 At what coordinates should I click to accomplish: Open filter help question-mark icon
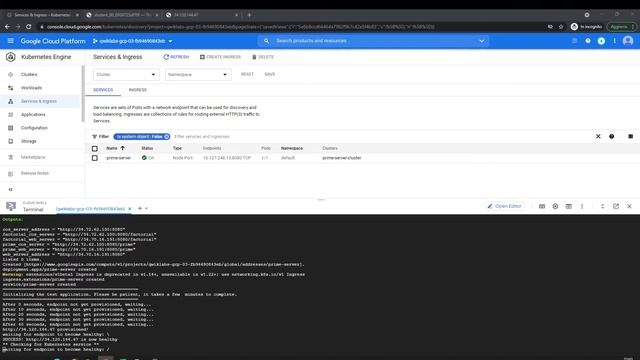click(611, 136)
